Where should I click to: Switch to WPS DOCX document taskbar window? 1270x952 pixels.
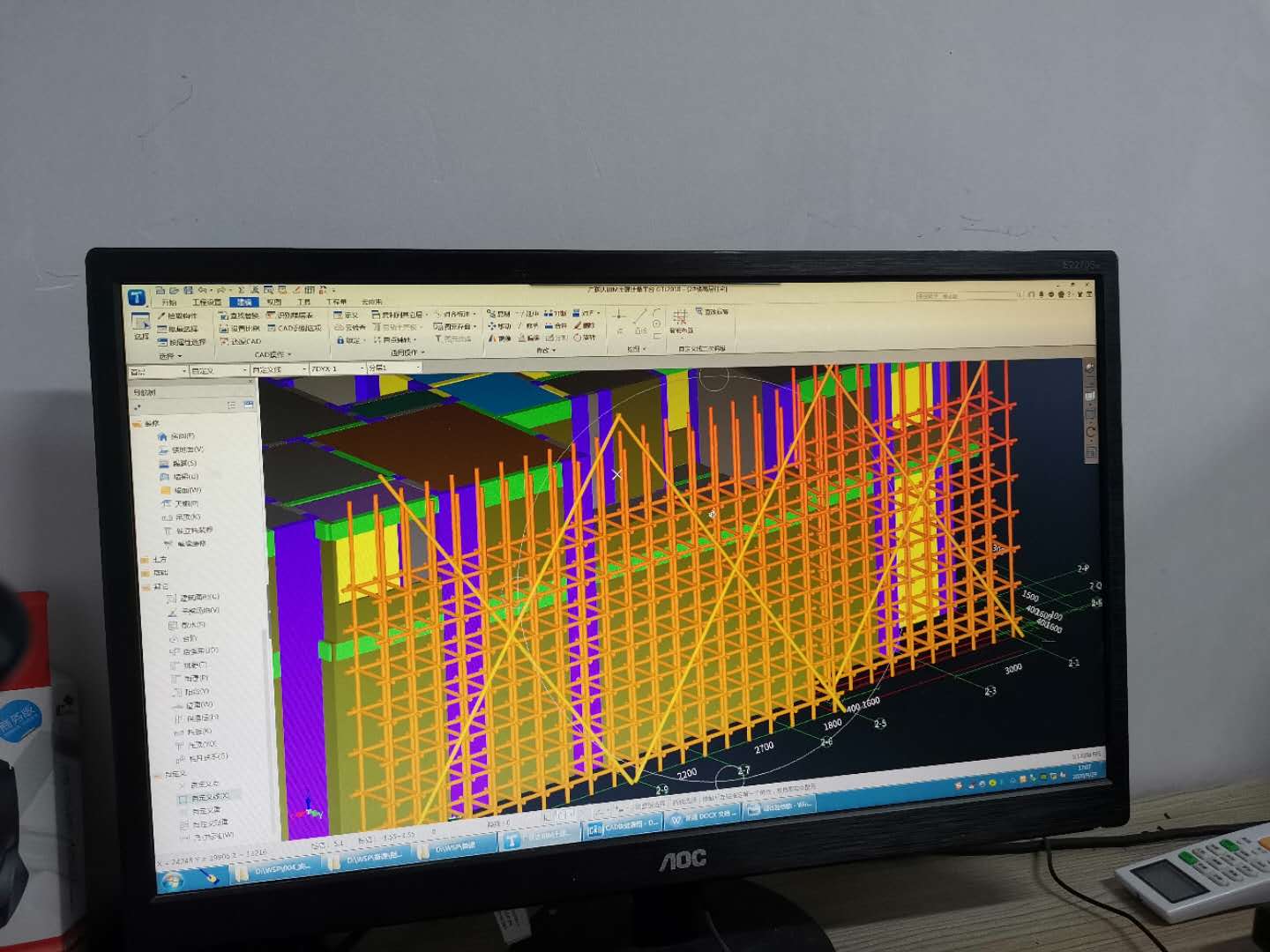pos(702,817)
